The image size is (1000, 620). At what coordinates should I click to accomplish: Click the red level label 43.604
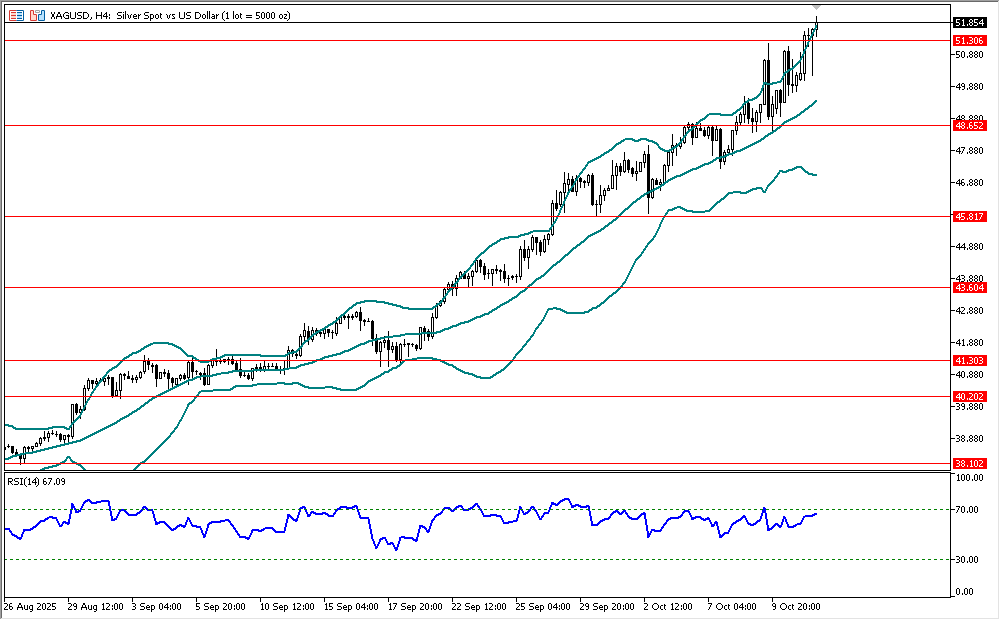coord(968,288)
